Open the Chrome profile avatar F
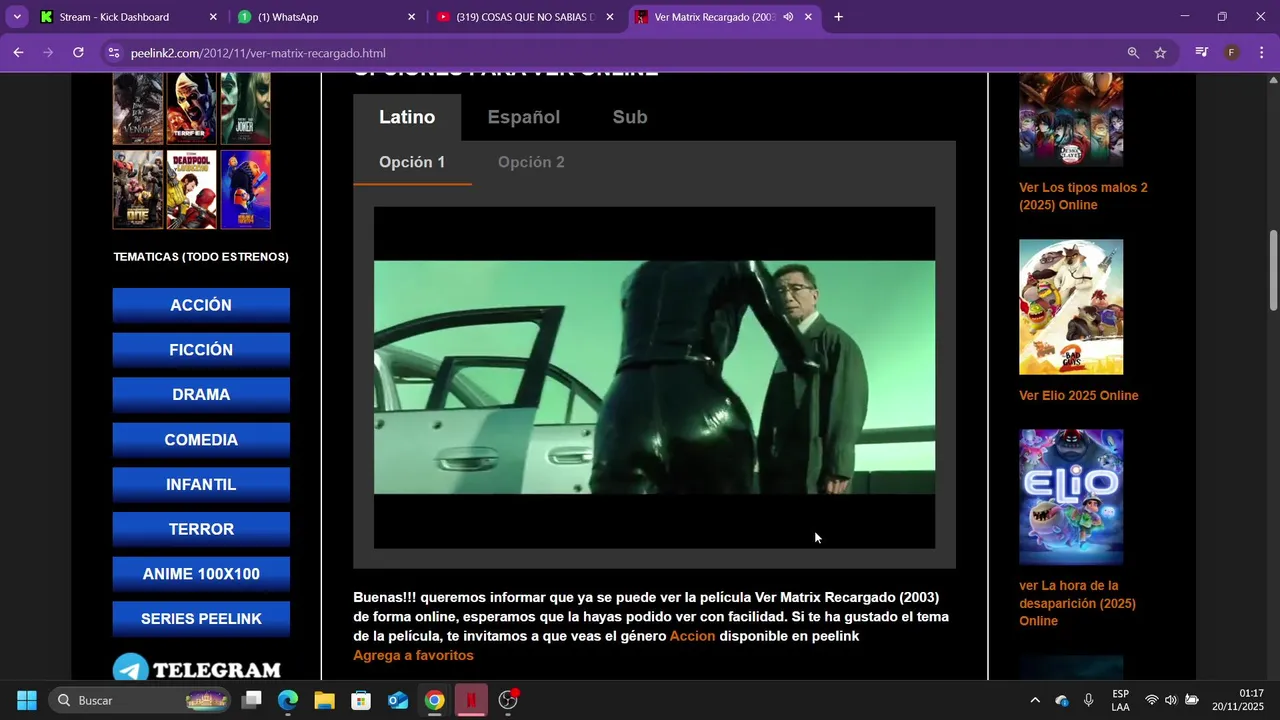 [x=1232, y=53]
